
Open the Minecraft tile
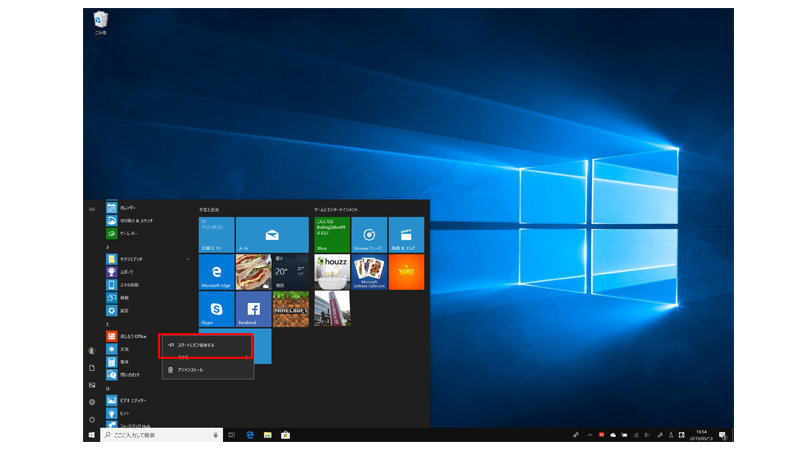pos(291,309)
